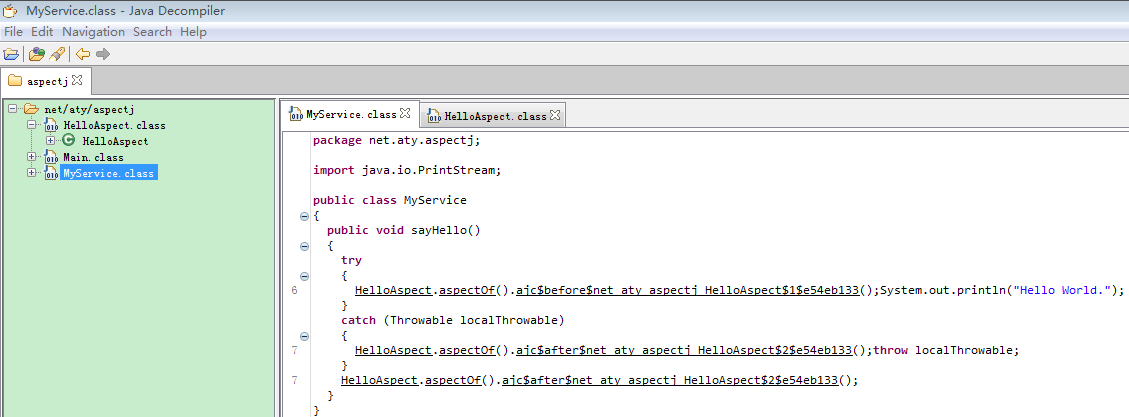Click the Open File toolbar icon

tap(11, 54)
